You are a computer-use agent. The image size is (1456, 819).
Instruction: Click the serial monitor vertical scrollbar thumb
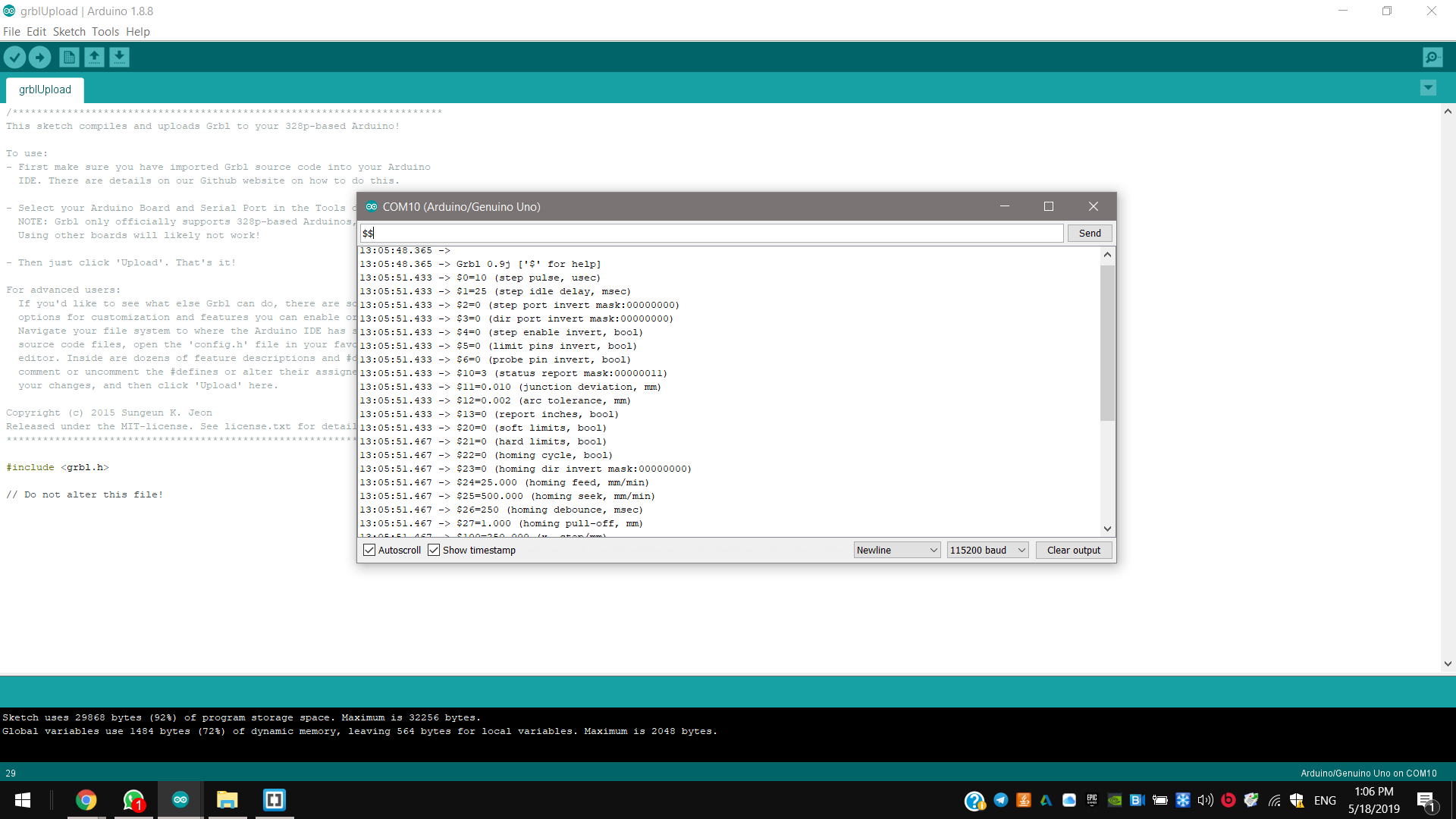[1107, 341]
